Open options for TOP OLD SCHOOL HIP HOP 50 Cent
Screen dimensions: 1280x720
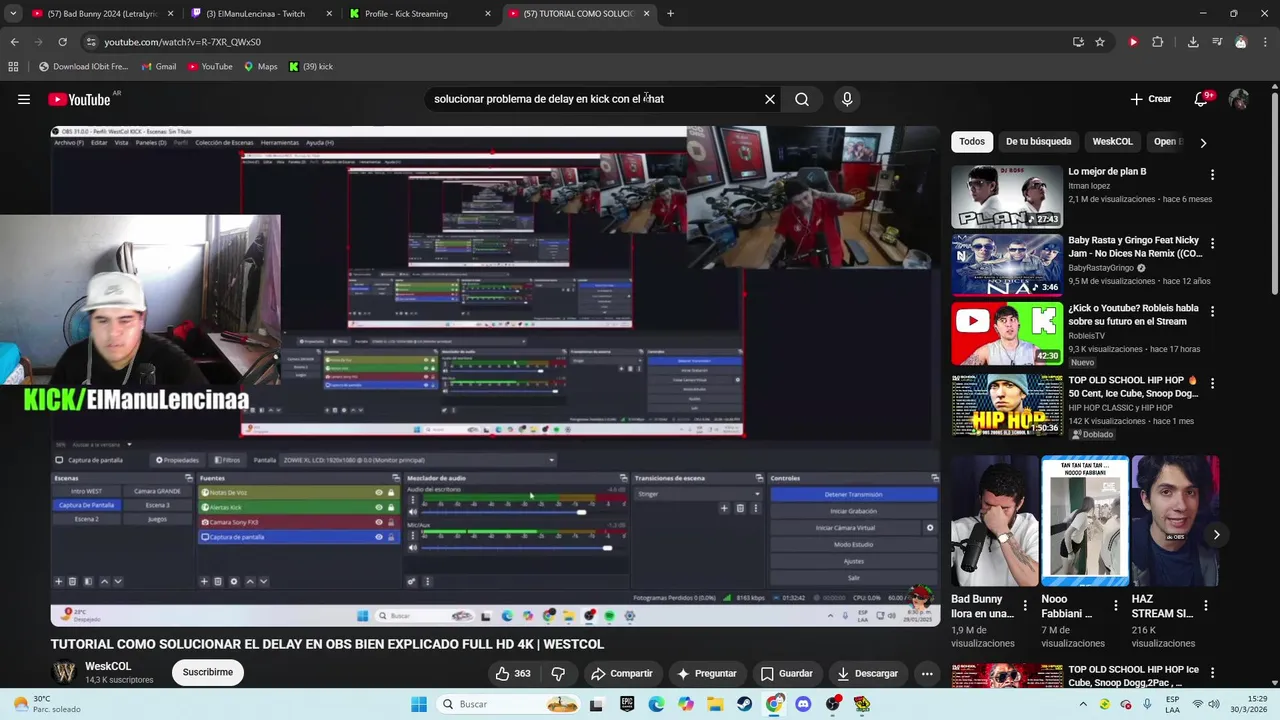[x=1212, y=383]
